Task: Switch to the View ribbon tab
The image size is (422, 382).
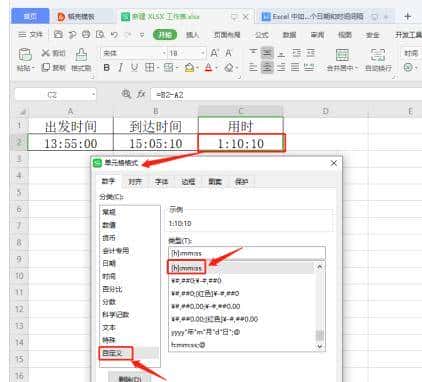Action: click(345, 35)
